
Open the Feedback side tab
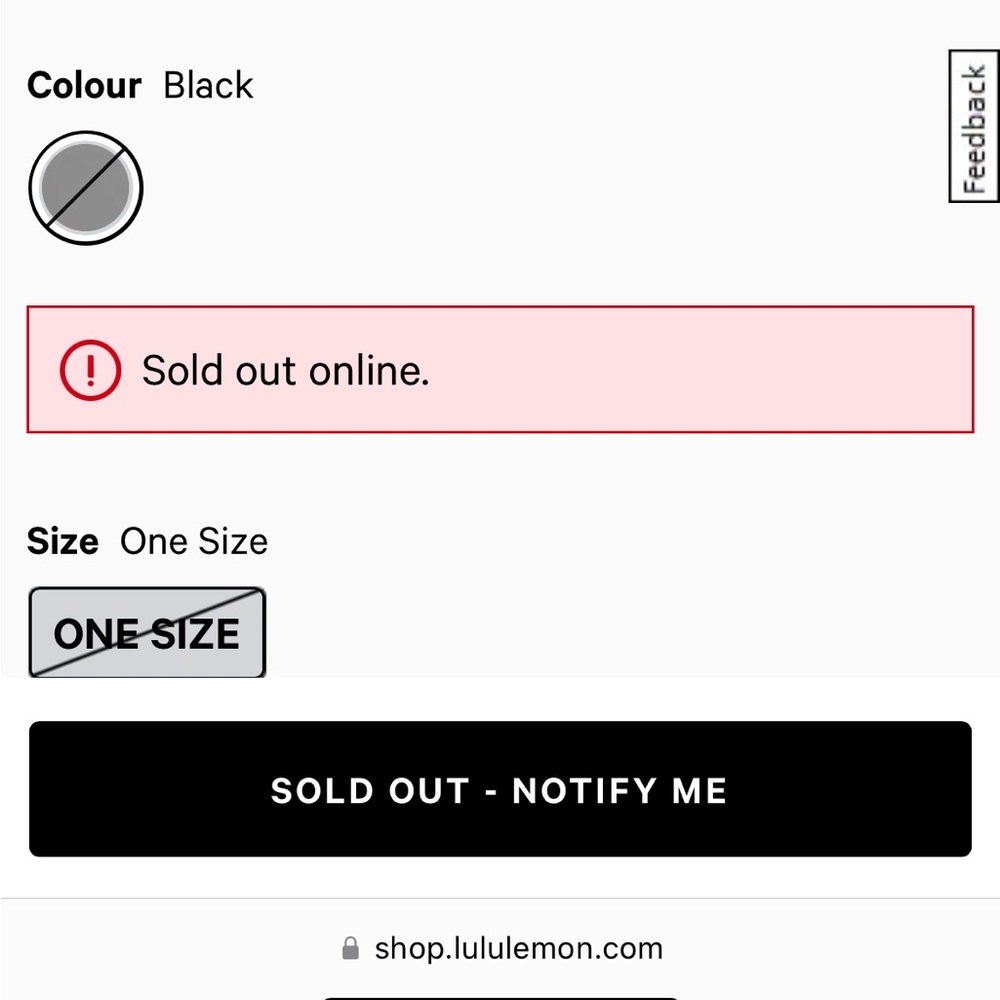[973, 127]
